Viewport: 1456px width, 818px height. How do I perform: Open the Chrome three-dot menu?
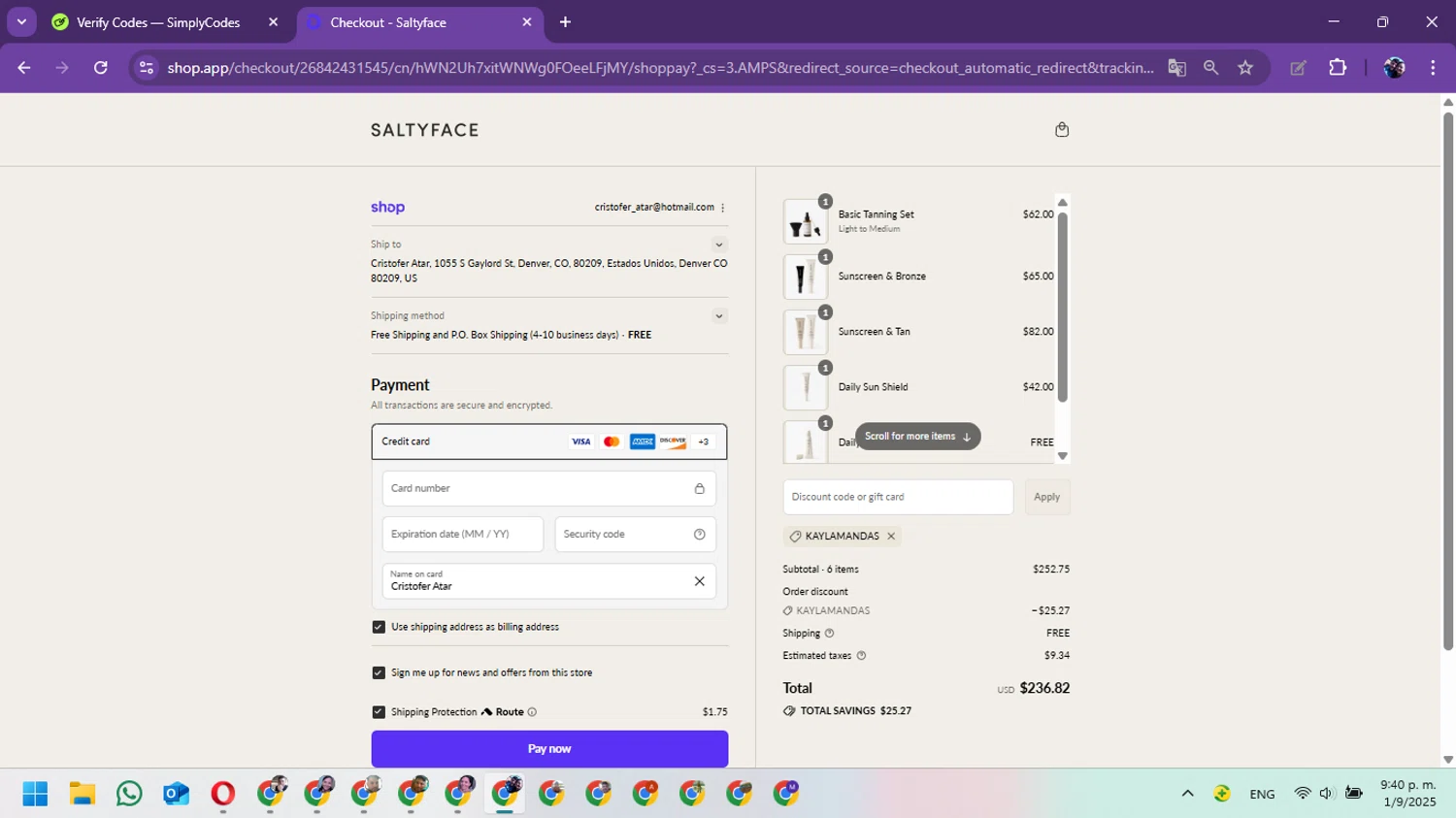[x=1433, y=67]
